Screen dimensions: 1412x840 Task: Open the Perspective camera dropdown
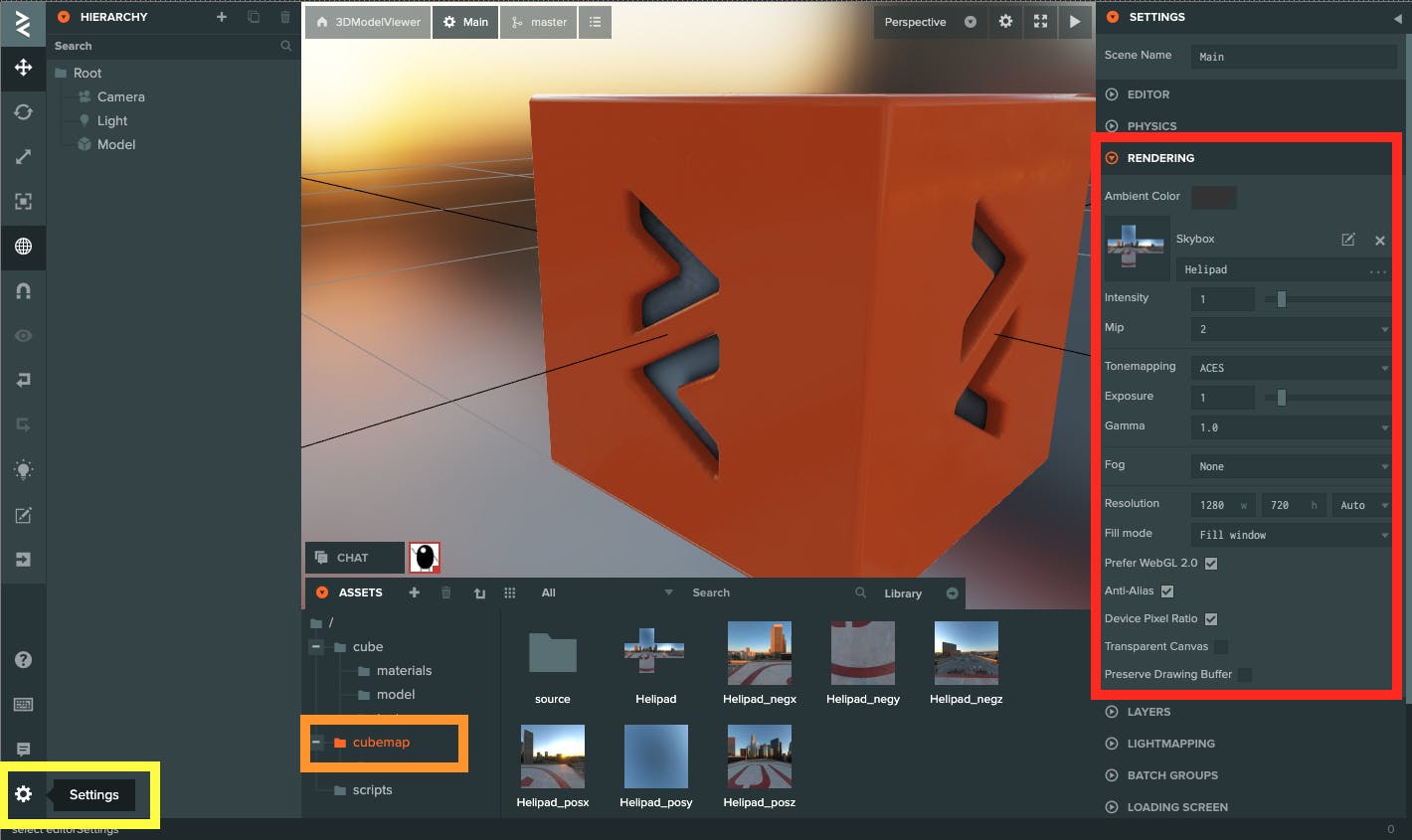pos(929,22)
